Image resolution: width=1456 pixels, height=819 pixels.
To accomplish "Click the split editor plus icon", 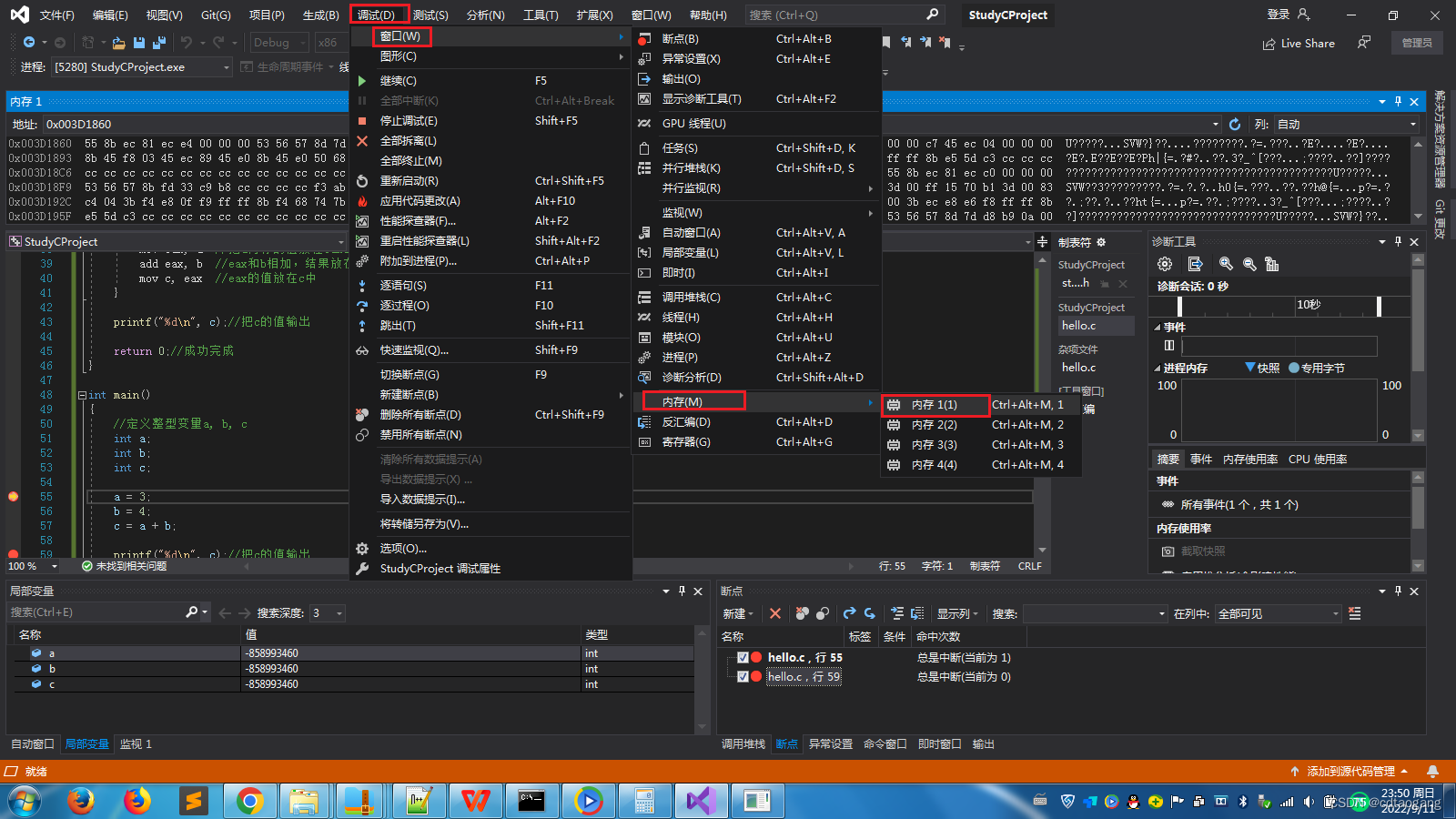I will coord(1042,241).
